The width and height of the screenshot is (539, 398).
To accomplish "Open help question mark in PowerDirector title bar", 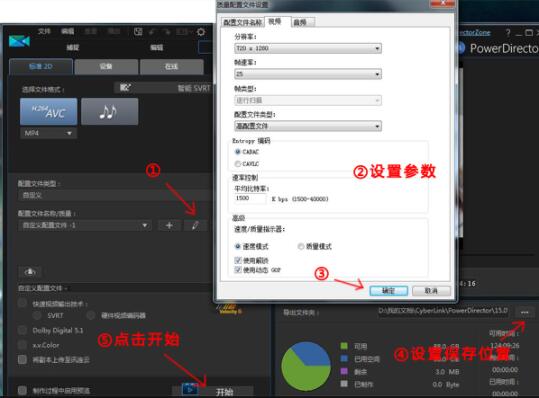I will click(x=508, y=33).
